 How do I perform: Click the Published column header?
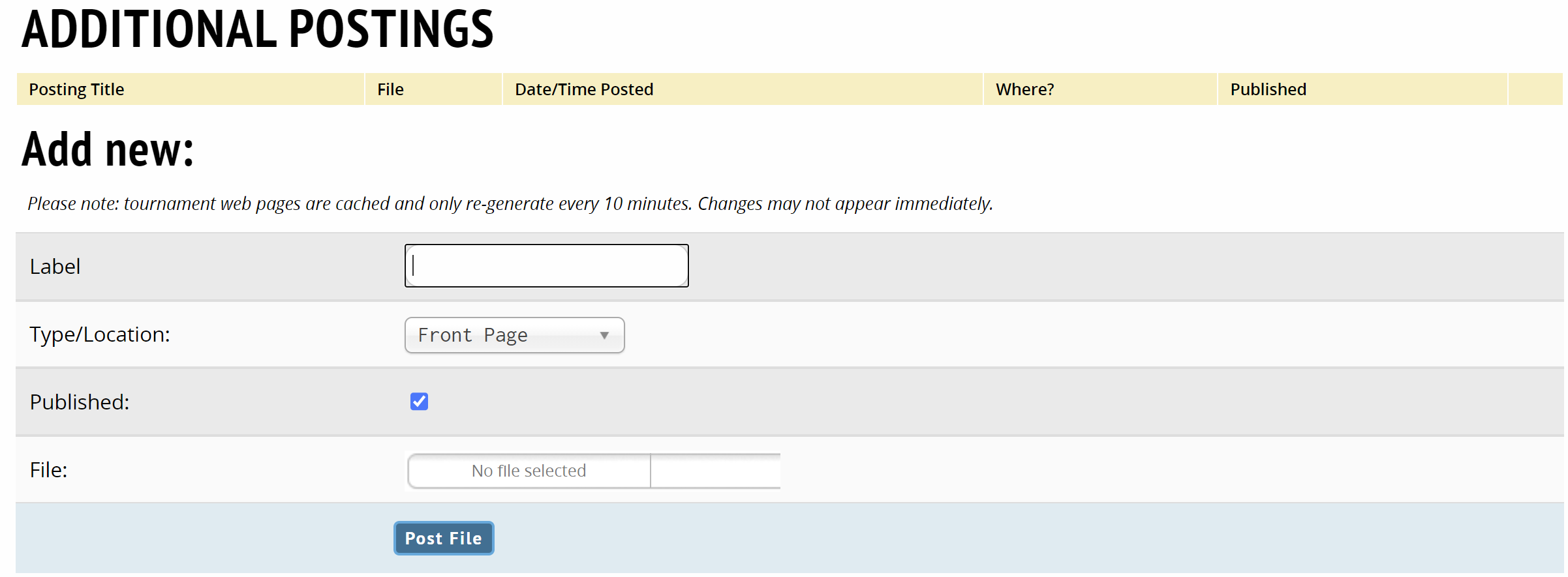[x=1268, y=89]
